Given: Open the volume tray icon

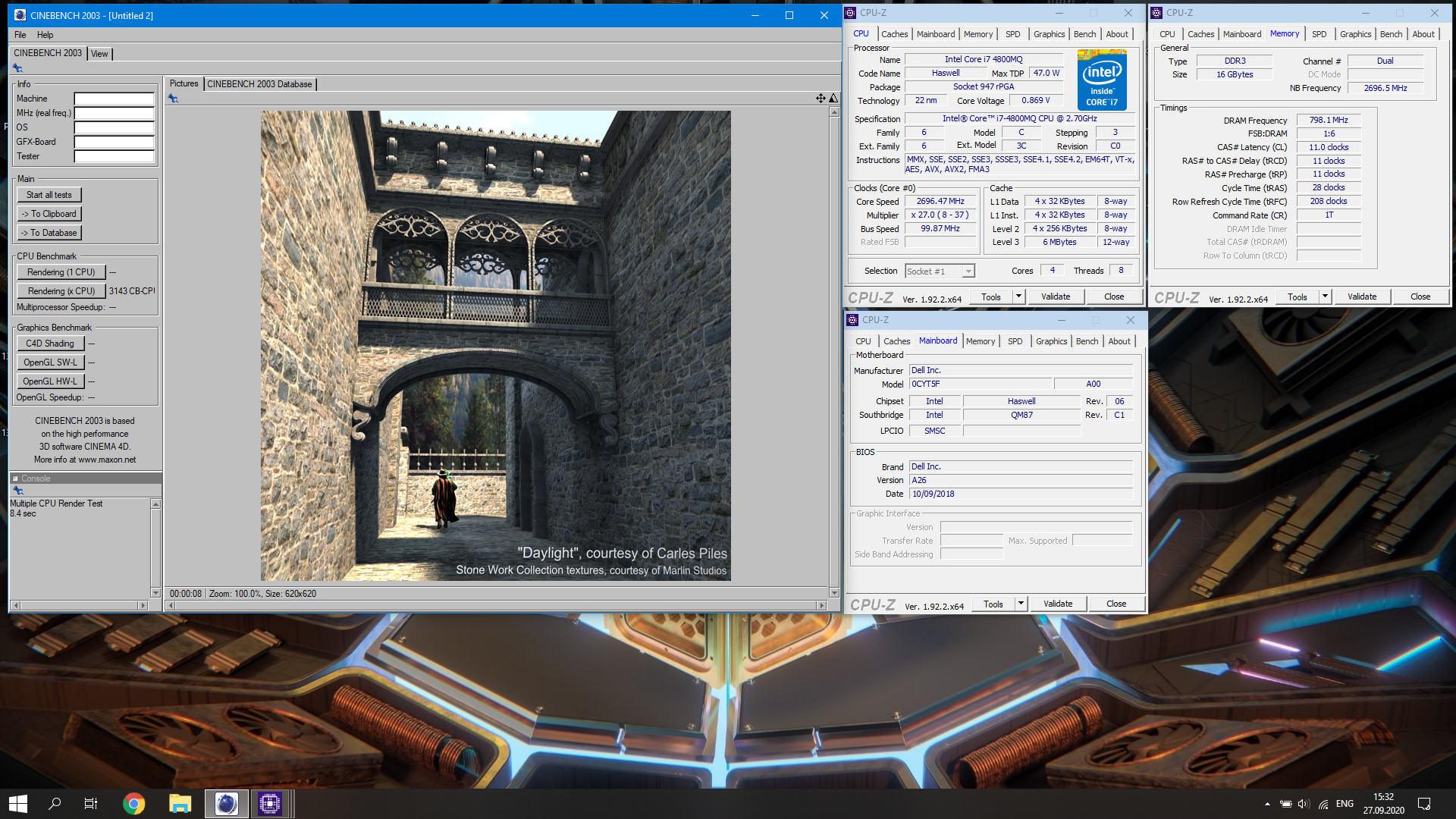Looking at the screenshot, I should (x=1304, y=804).
